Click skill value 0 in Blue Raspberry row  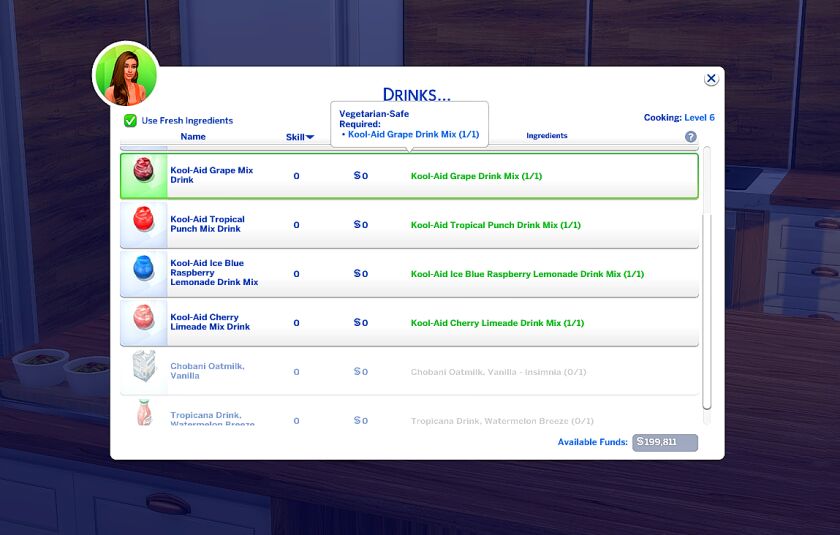tap(296, 274)
